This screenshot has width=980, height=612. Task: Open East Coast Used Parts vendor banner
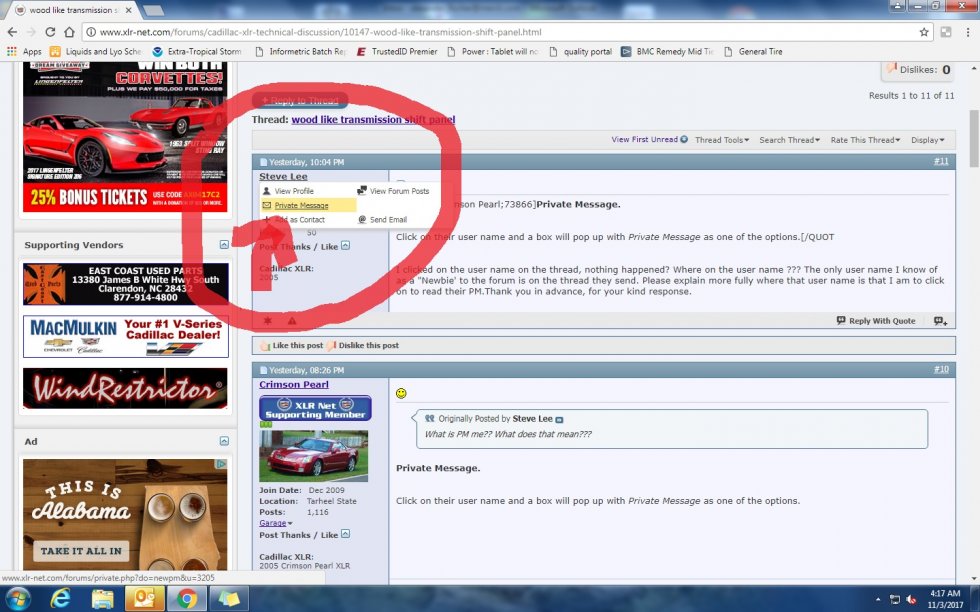pos(126,284)
